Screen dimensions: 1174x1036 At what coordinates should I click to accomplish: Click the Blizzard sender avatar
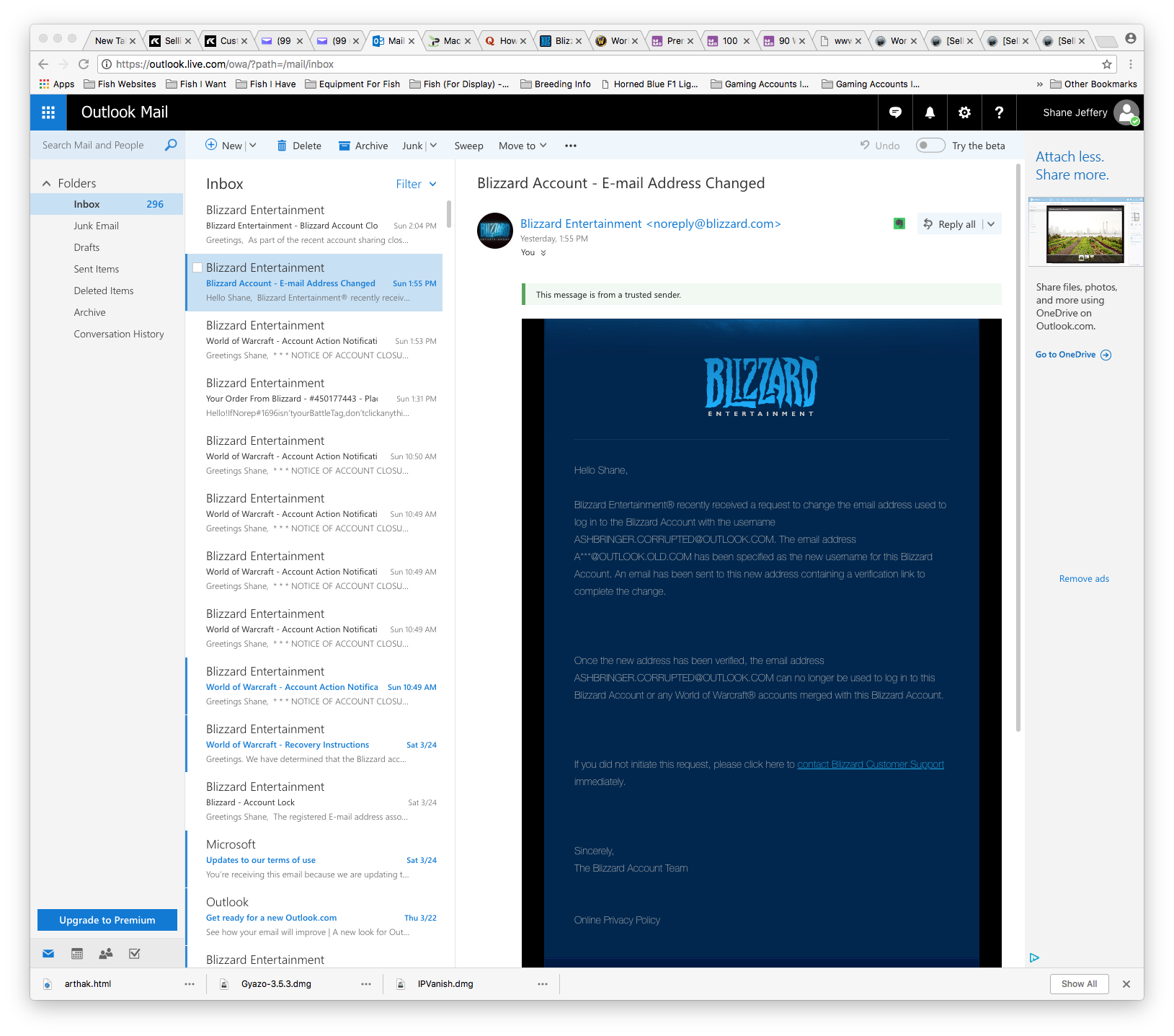coord(495,231)
